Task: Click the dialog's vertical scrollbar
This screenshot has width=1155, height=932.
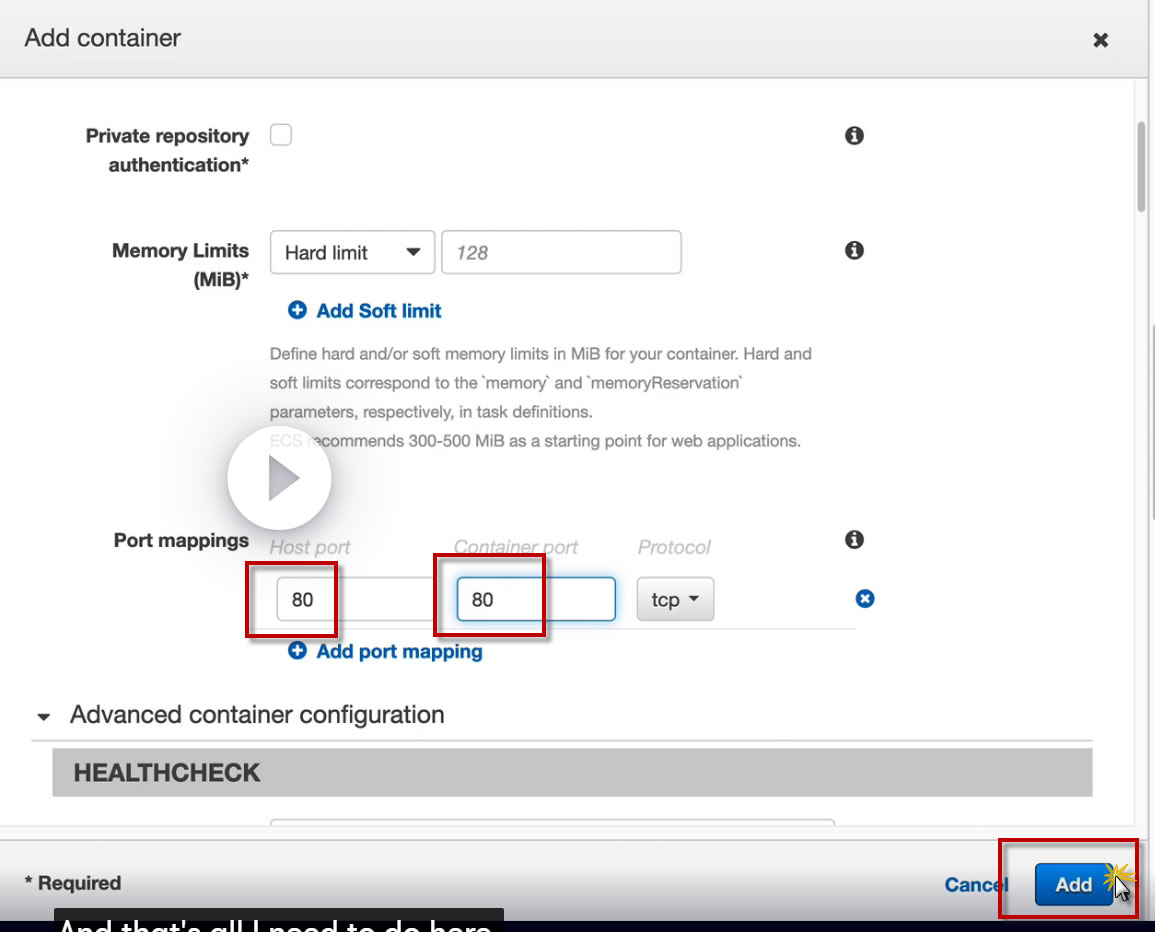Action: click(x=1142, y=168)
